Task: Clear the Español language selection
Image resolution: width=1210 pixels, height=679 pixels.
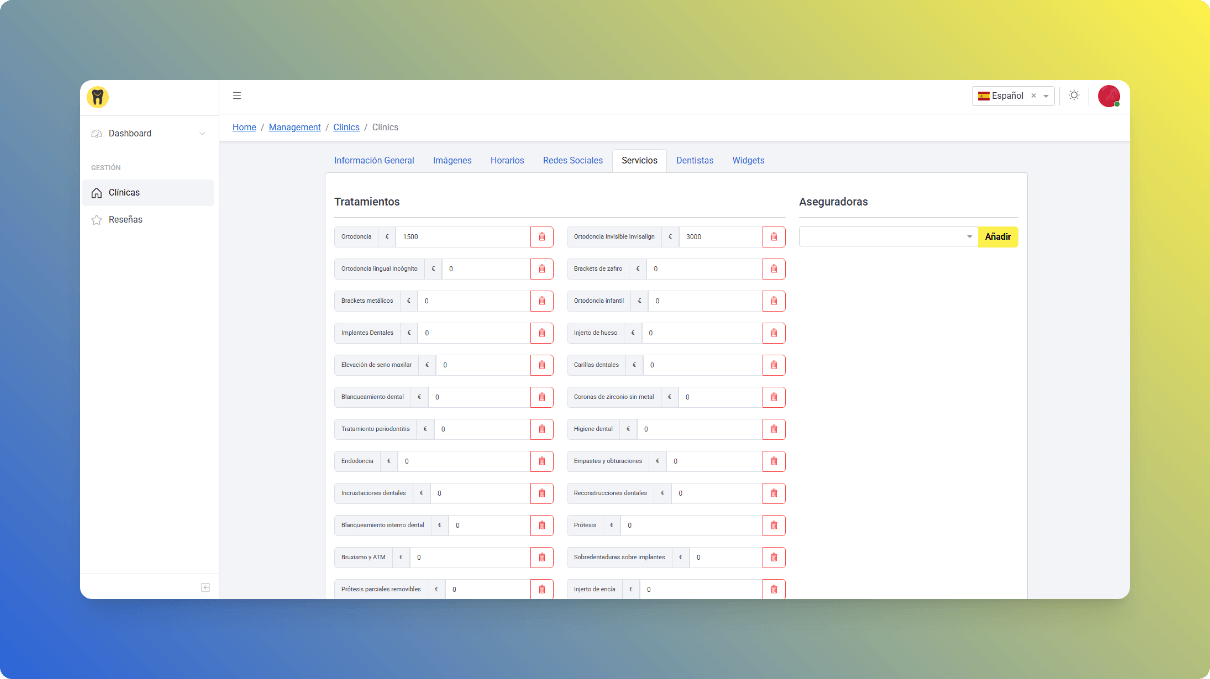Action: pyautogui.click(x=1033, y=96)
